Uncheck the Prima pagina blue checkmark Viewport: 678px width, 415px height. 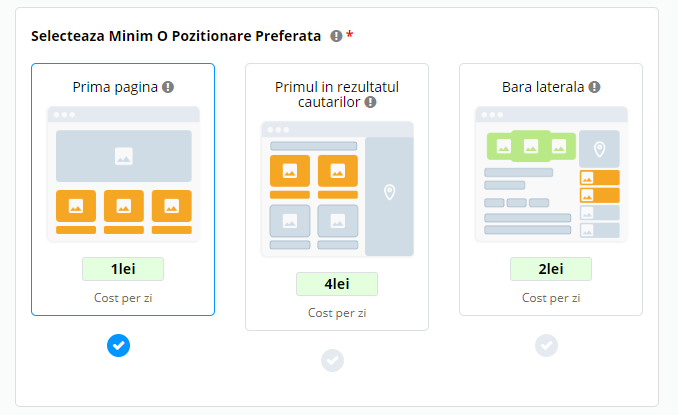pyautogui.click(x=118, y=345)
